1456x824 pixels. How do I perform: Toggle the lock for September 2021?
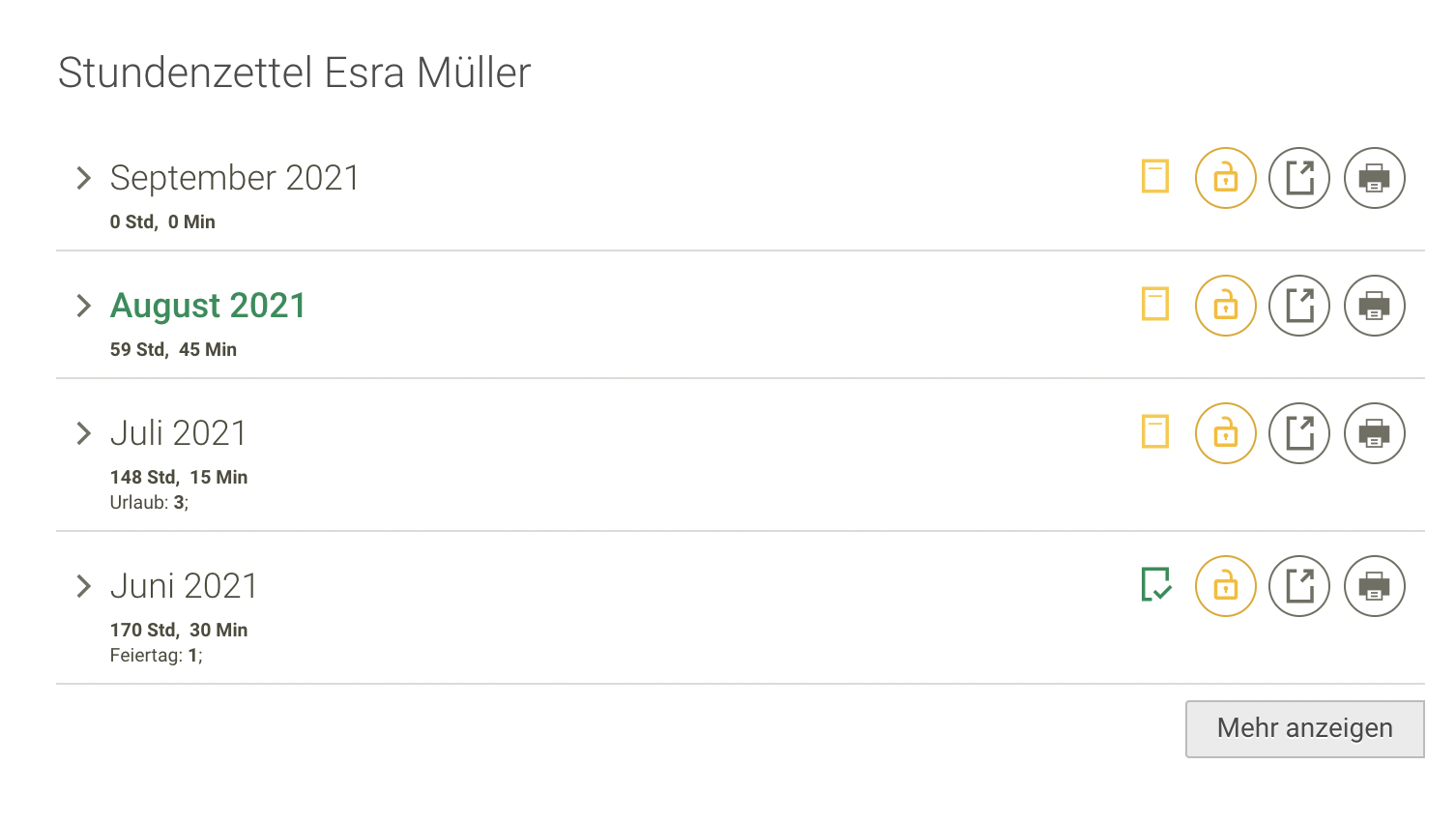(x=1225, y=177)
